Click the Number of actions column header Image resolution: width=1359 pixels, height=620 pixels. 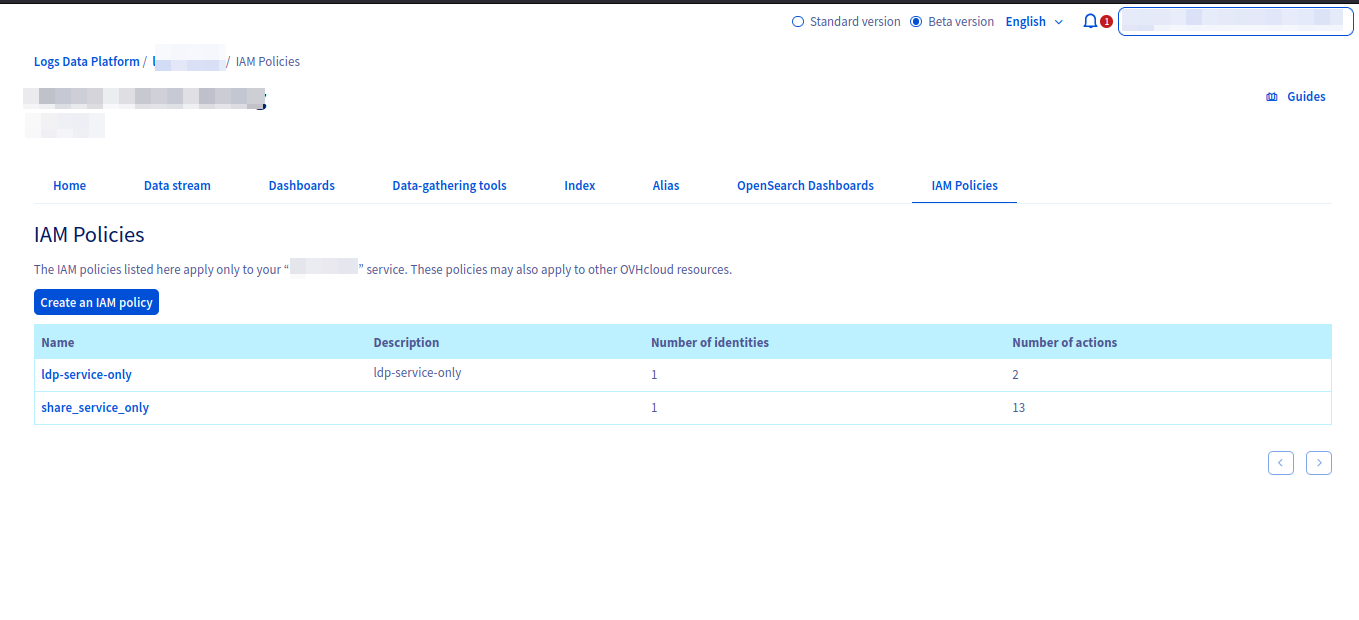pyautogui.click(x=1064, y=343)
